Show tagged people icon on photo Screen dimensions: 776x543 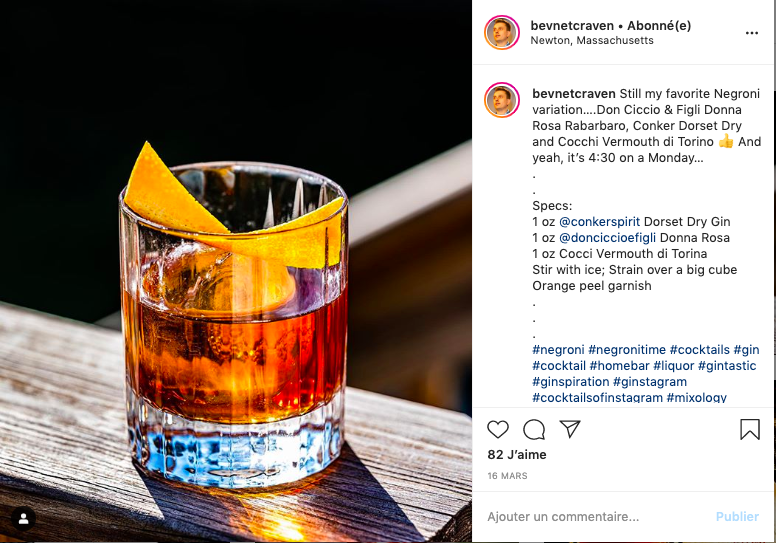[x=23, y=518]
